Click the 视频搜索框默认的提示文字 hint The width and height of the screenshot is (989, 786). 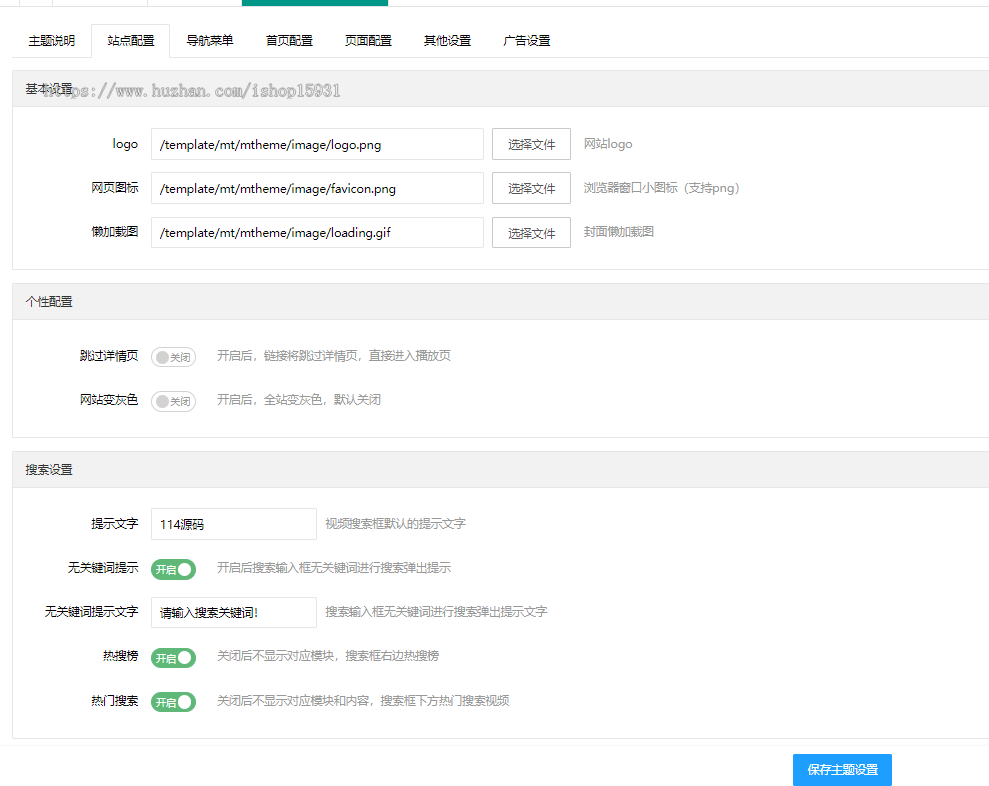(x=395, y=524)
